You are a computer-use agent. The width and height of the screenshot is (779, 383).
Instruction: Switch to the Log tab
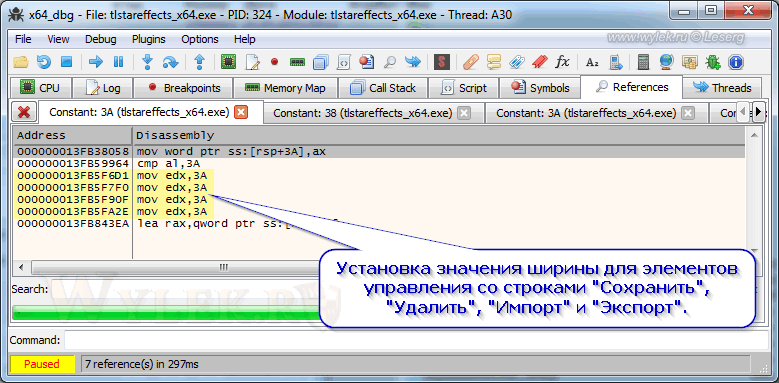[103, 88]
